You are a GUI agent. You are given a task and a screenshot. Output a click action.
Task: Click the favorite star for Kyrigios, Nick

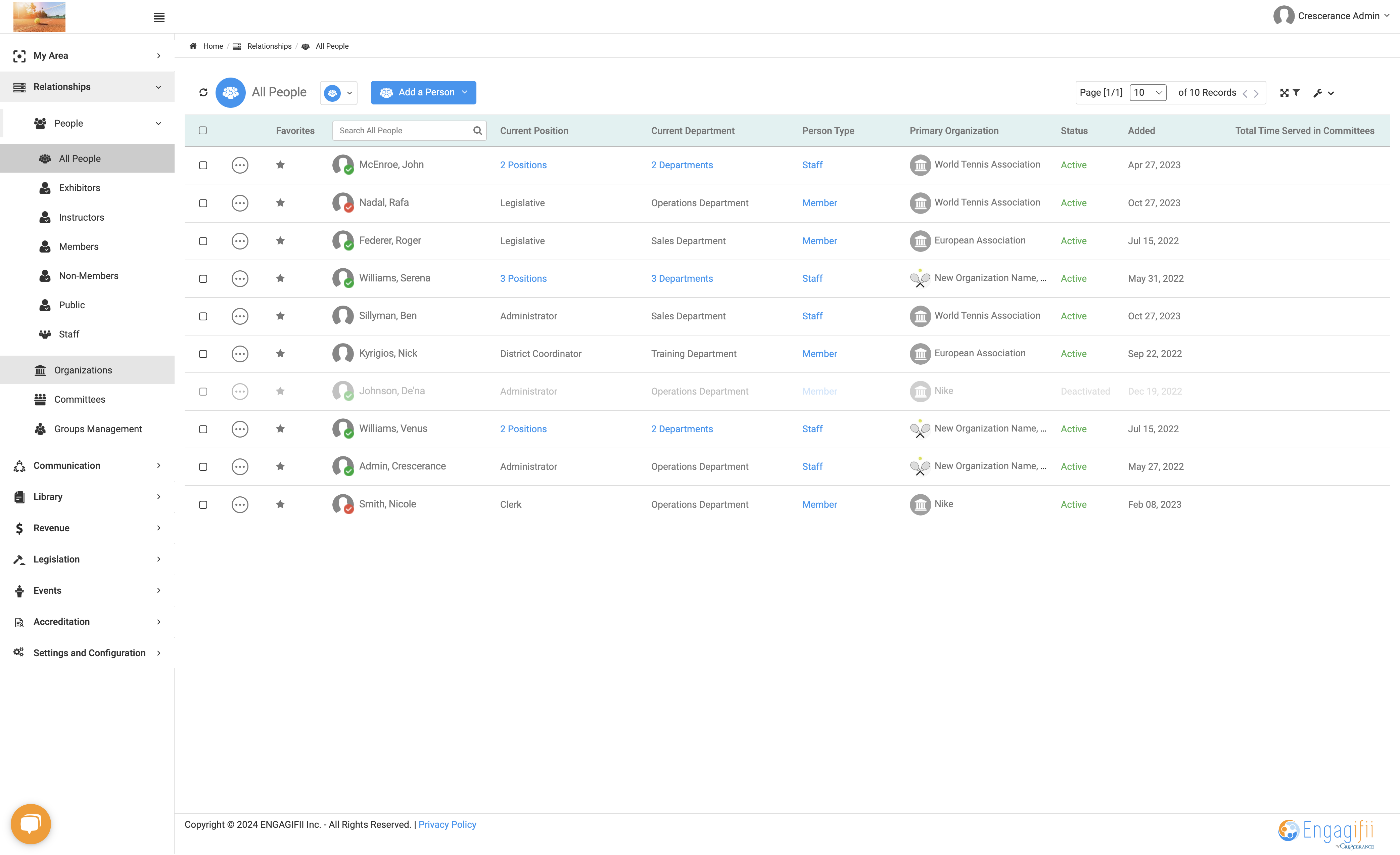280,354
